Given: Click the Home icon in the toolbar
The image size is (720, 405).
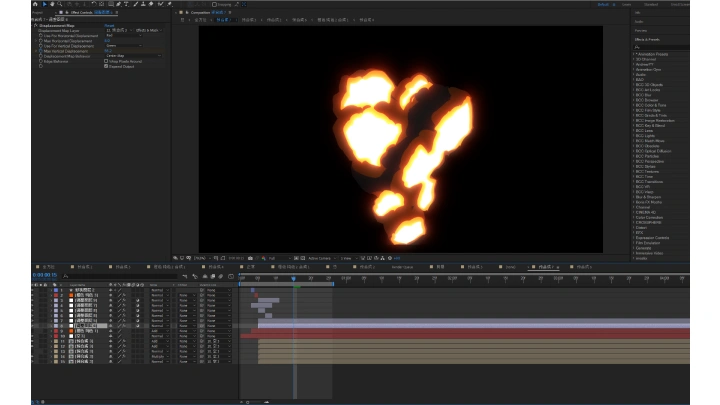Looking at the screenshot, I should pyautogui.click(x=35, y=4).
